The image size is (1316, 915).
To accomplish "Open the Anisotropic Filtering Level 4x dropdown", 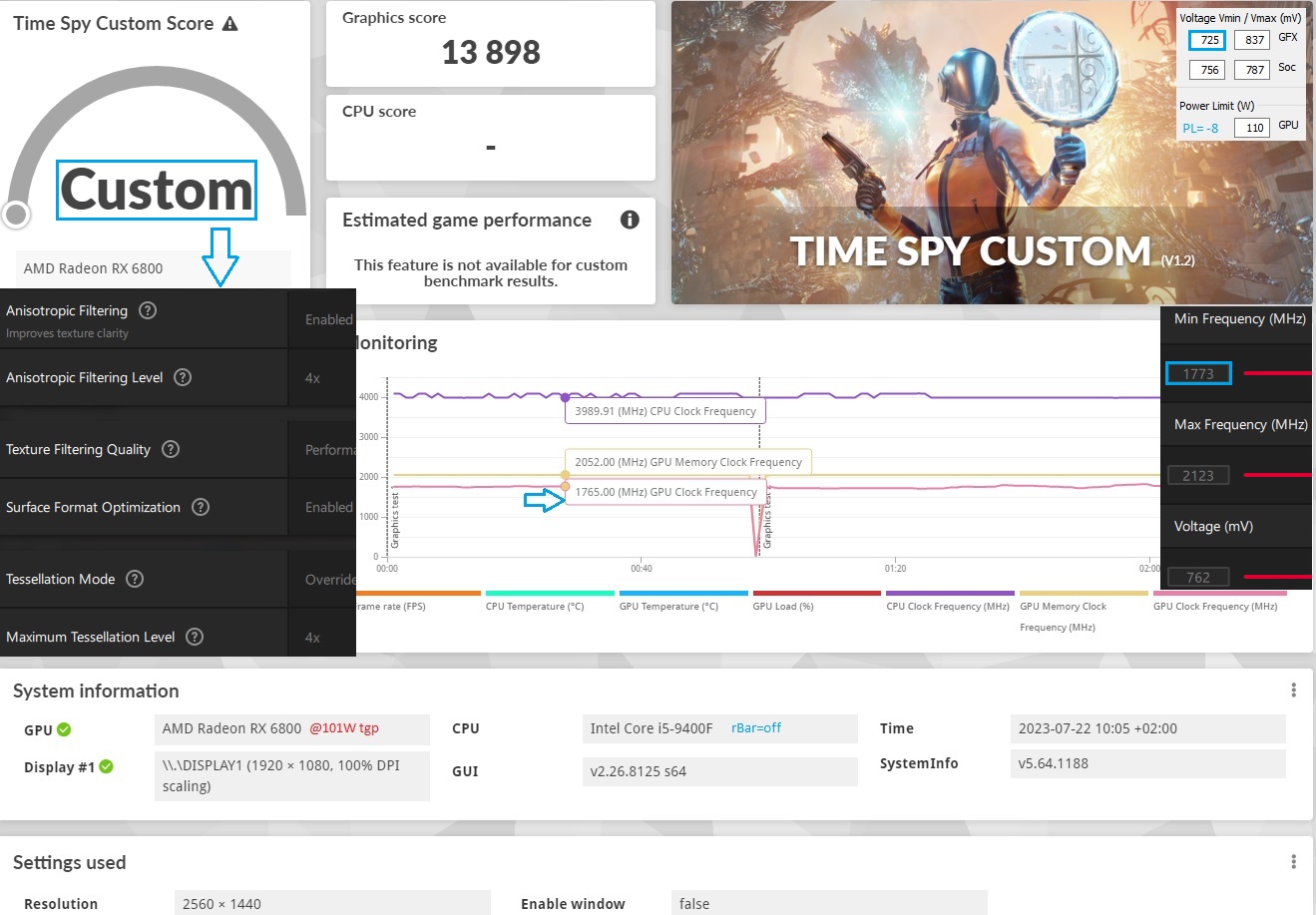I will click(322, 377).
